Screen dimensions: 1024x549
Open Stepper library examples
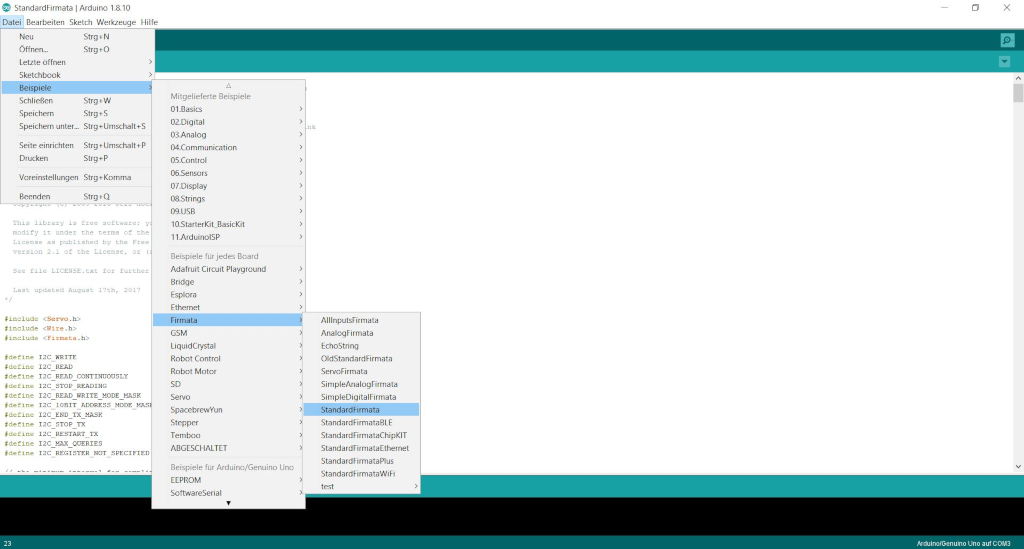(229, 422)
